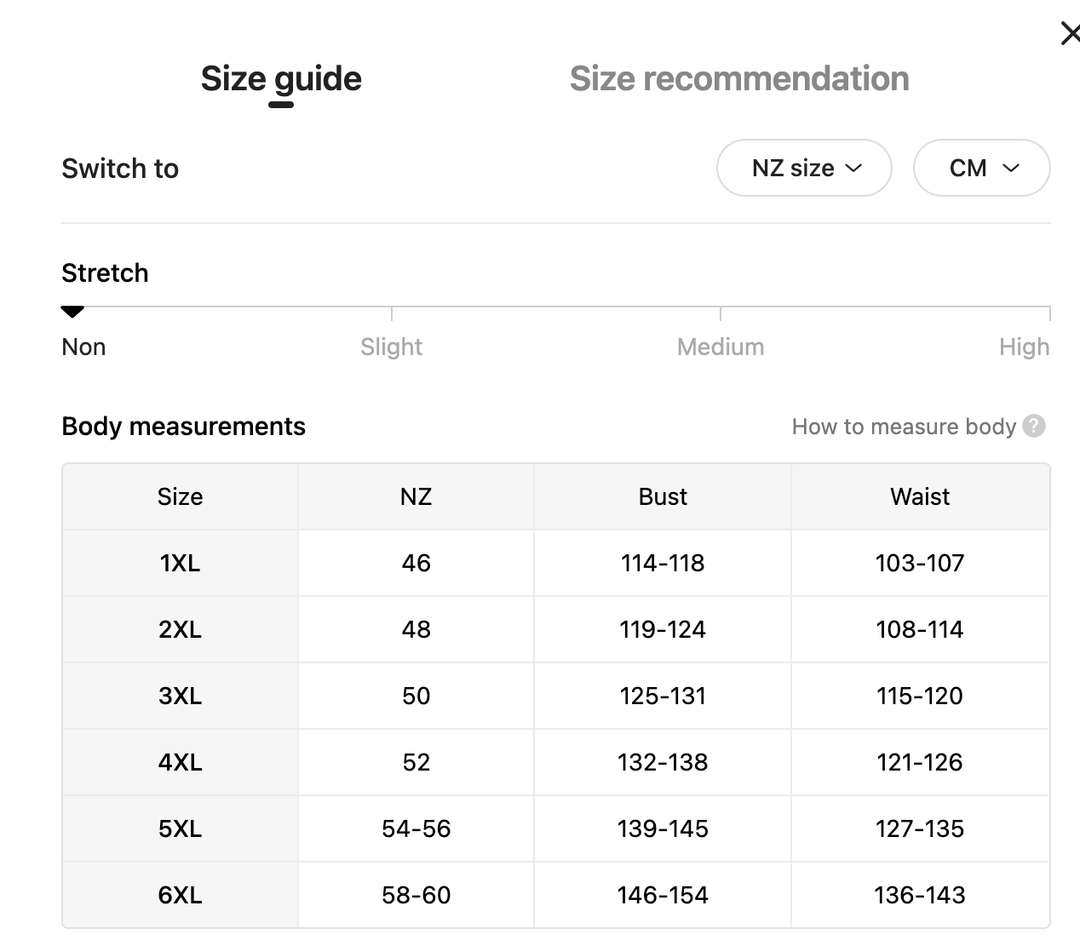Click the Bust column header
Screen dimensions: 1080x940
pyautogui.click(x=663, y=497)
